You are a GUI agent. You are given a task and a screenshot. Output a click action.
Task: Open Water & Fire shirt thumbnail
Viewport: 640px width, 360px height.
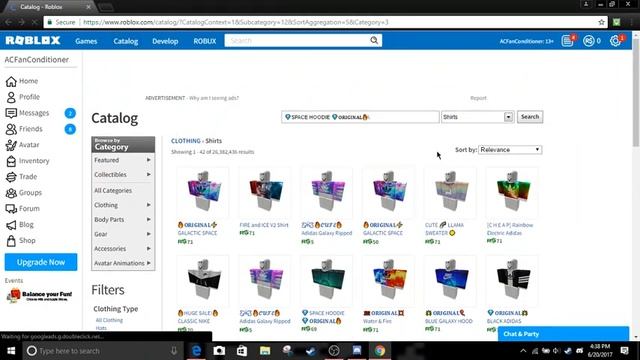point(388,281)
